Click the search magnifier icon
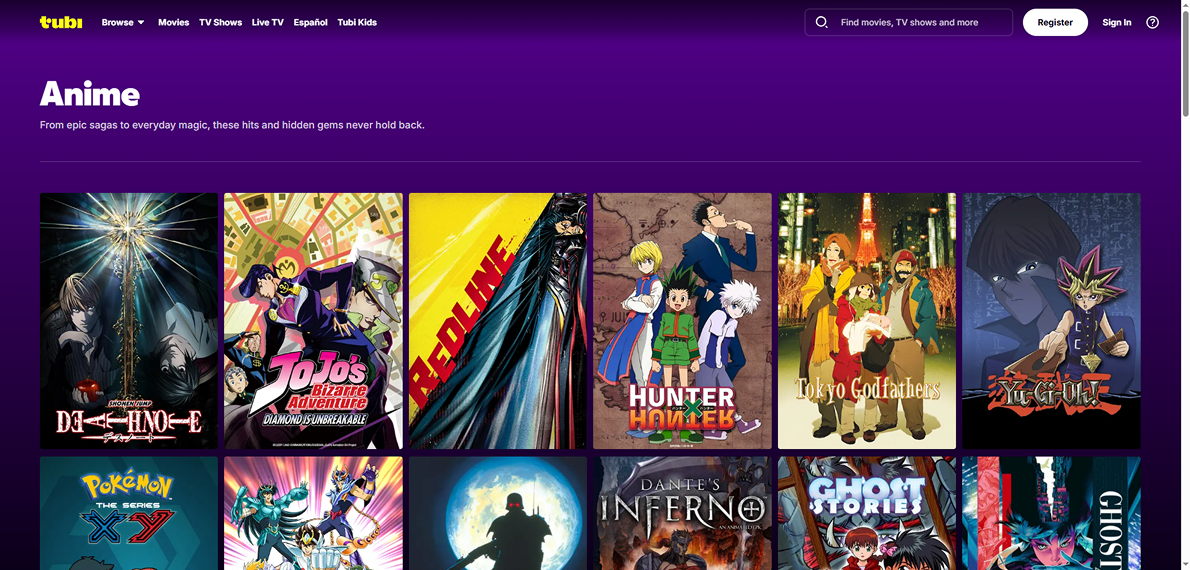The height and width of the screenshot is (570, 1190). (821, 22)
